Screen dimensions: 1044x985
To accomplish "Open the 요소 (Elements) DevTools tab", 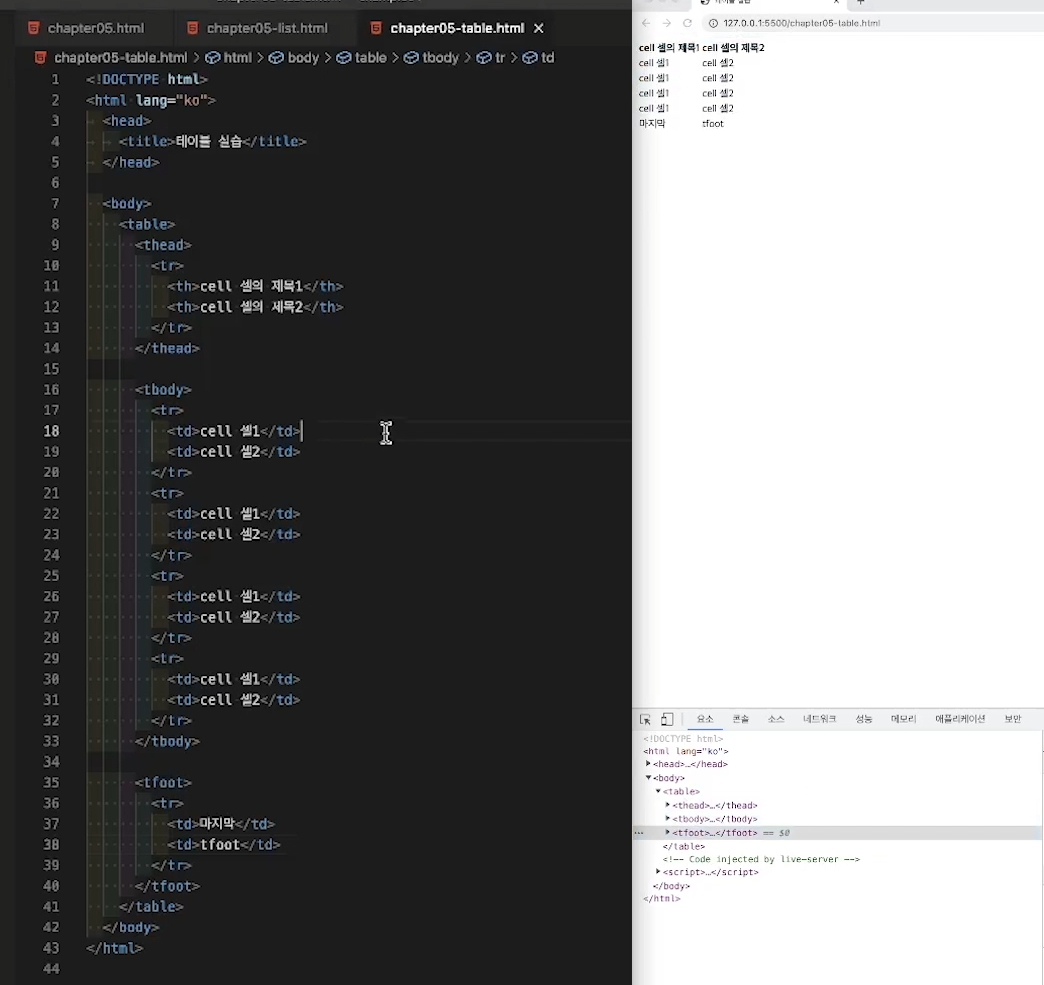I will [x=704, y=719].
